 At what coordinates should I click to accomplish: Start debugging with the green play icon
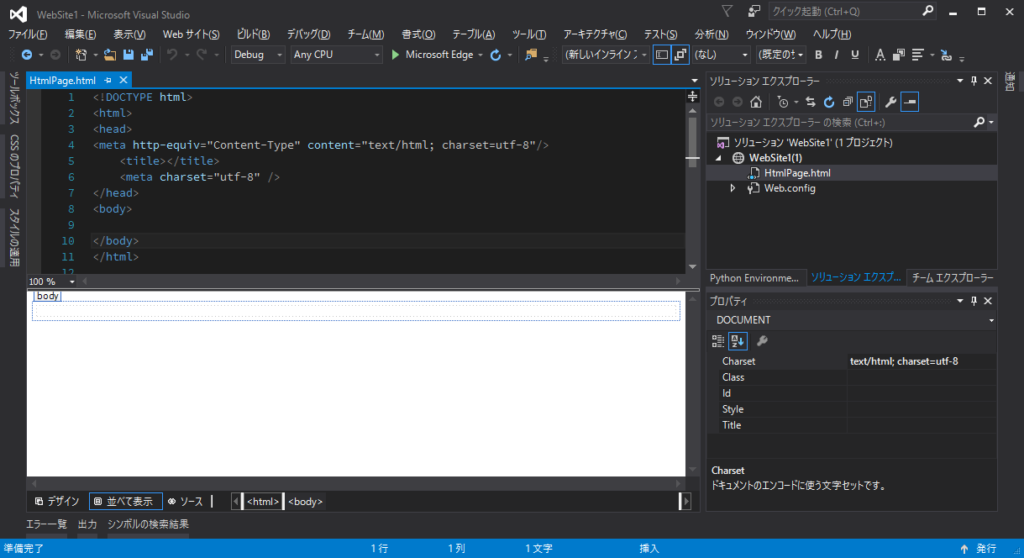(x=395, y=55)
